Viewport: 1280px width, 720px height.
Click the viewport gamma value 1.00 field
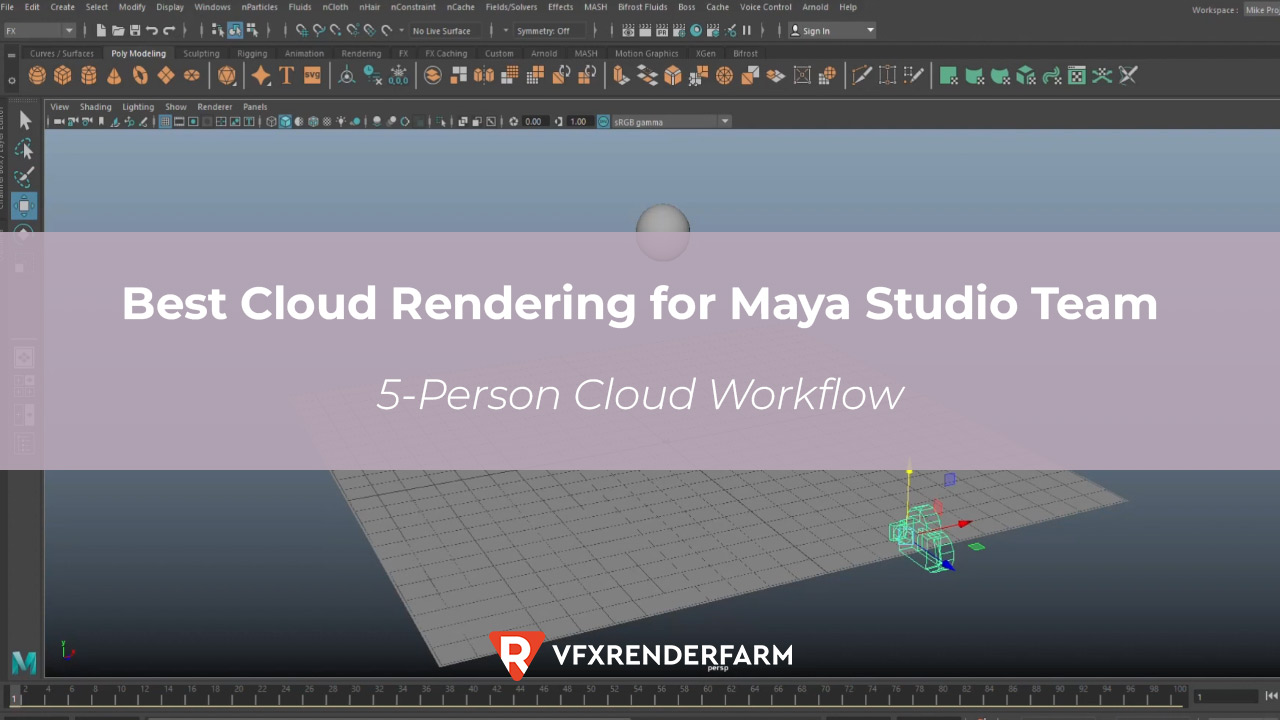pyautogui.click(x=578, y=121)
